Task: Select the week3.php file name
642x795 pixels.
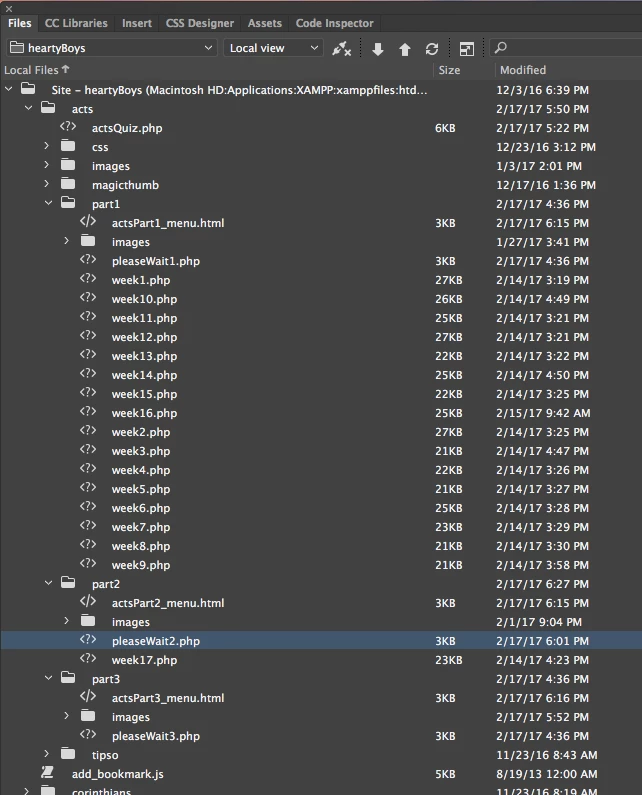Action: 141,451
